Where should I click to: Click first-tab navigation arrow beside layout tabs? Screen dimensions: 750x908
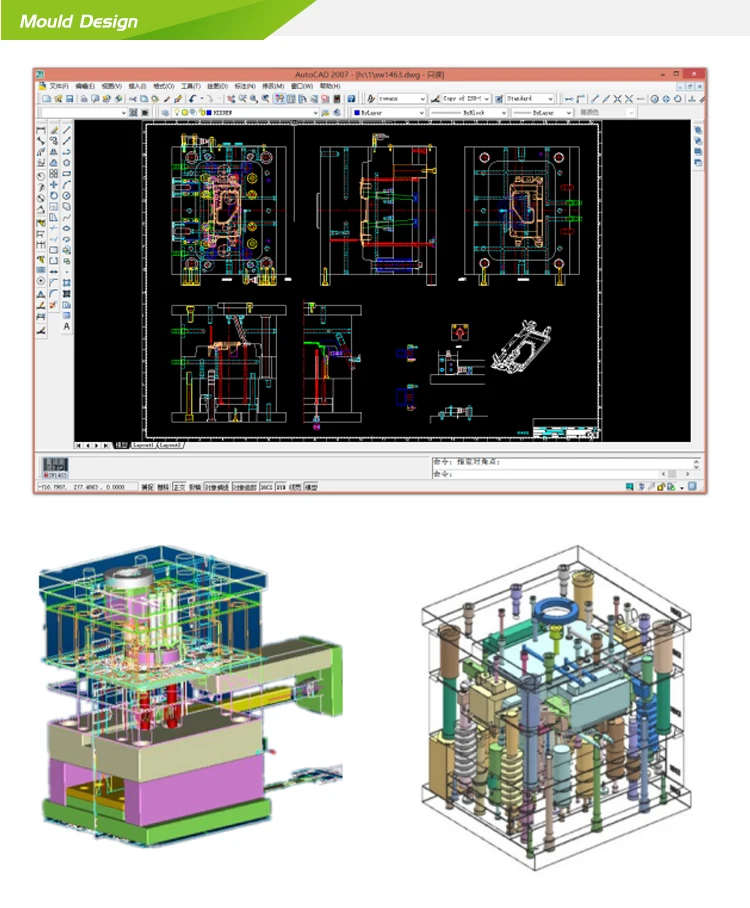point(78,445)
